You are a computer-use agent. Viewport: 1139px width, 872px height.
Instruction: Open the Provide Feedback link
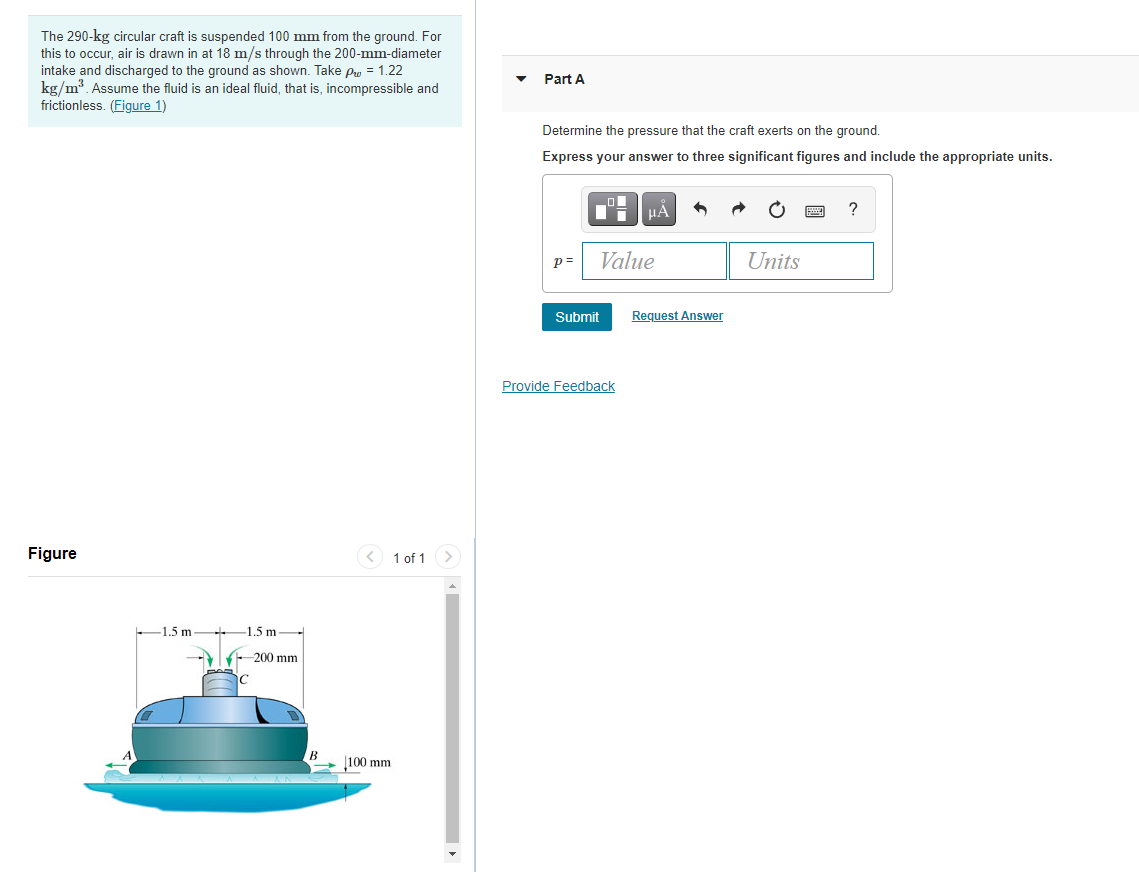click(558, 386)
